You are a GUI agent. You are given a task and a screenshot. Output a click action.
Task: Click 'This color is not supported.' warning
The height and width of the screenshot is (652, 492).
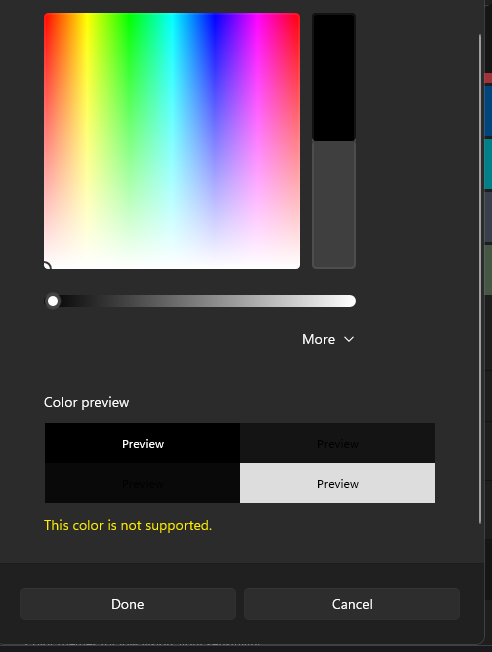pos(128,525)
